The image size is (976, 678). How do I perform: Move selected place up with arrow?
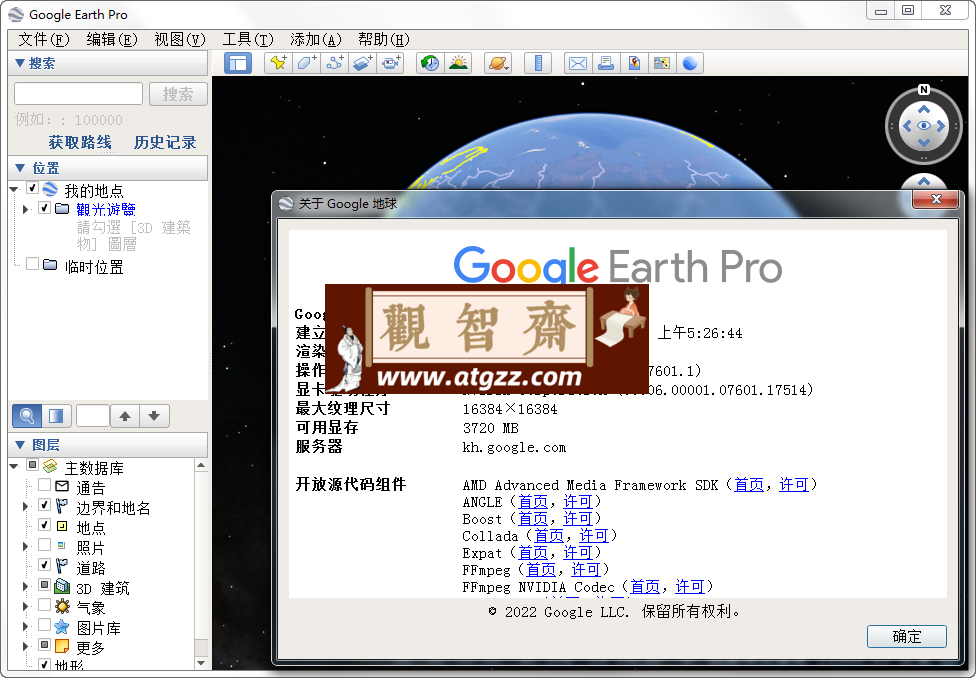[x=125, y=416]
